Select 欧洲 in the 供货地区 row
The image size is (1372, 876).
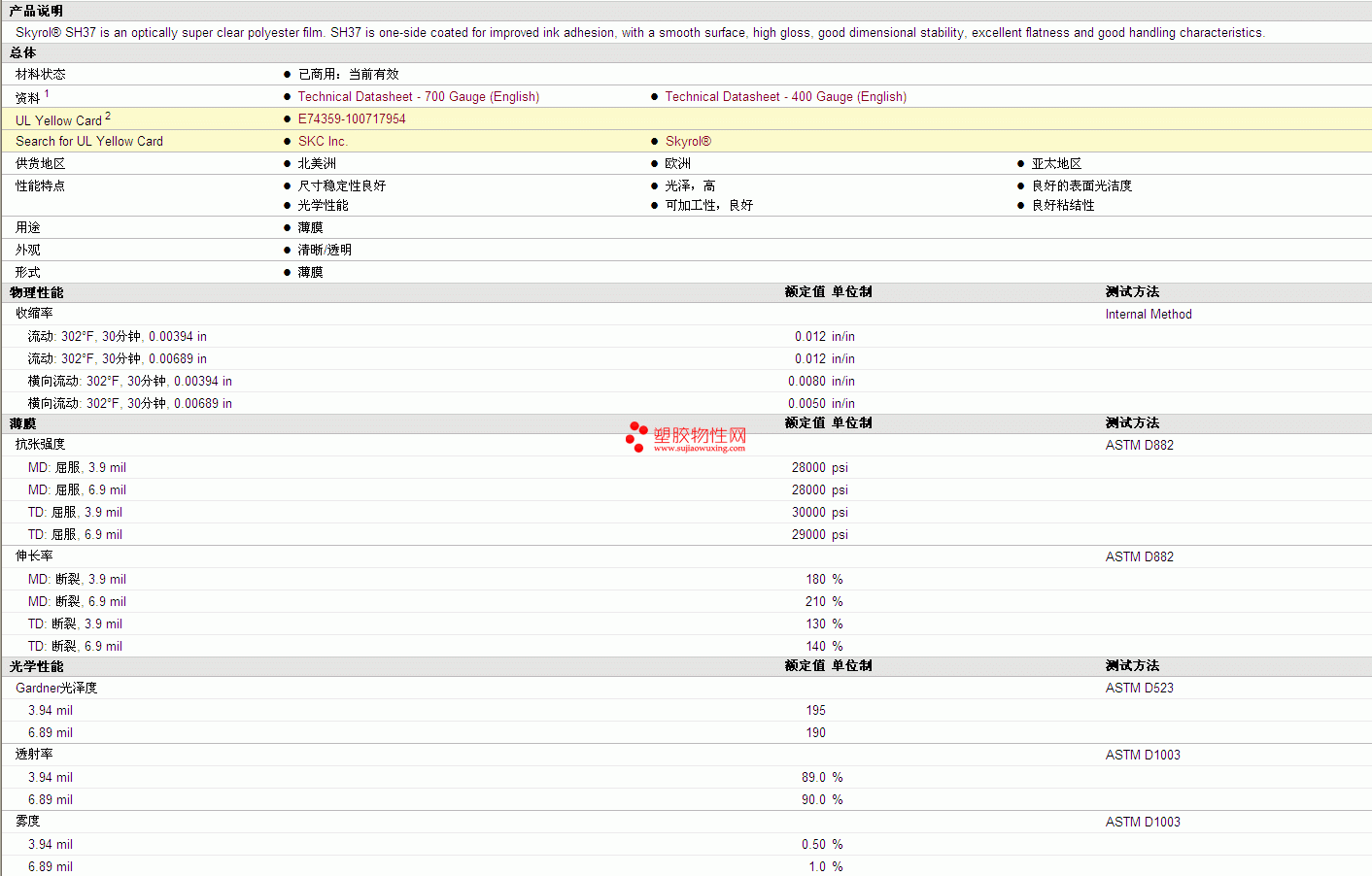tap(677, 163)
